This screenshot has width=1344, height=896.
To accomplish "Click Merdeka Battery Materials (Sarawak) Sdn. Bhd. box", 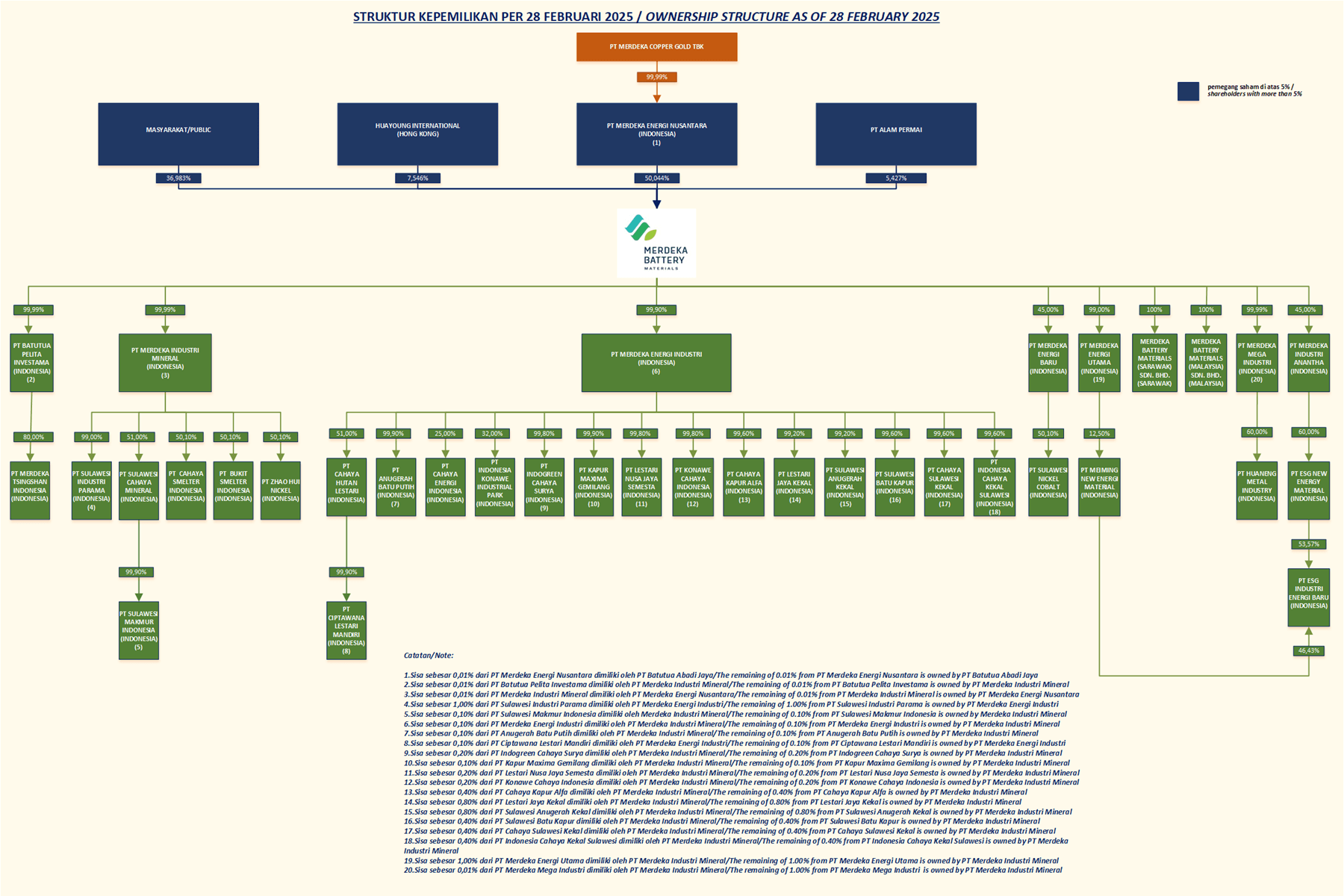I will point(1154,362).
